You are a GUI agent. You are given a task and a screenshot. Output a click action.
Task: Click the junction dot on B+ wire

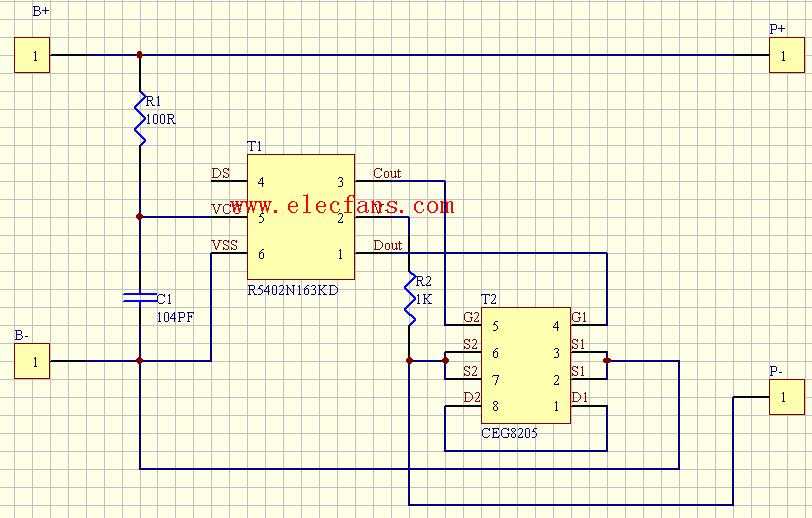tap(139, 54)
